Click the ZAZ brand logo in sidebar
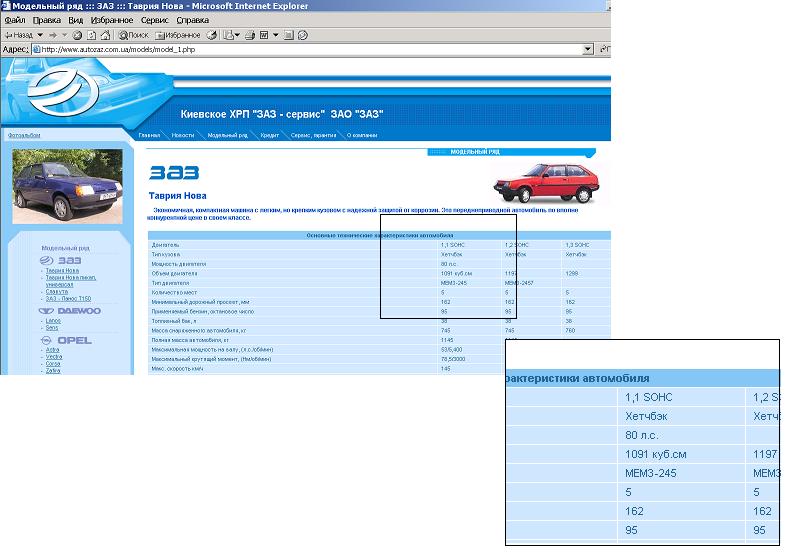Screen dimensions: 792x557 coord(64,259)
